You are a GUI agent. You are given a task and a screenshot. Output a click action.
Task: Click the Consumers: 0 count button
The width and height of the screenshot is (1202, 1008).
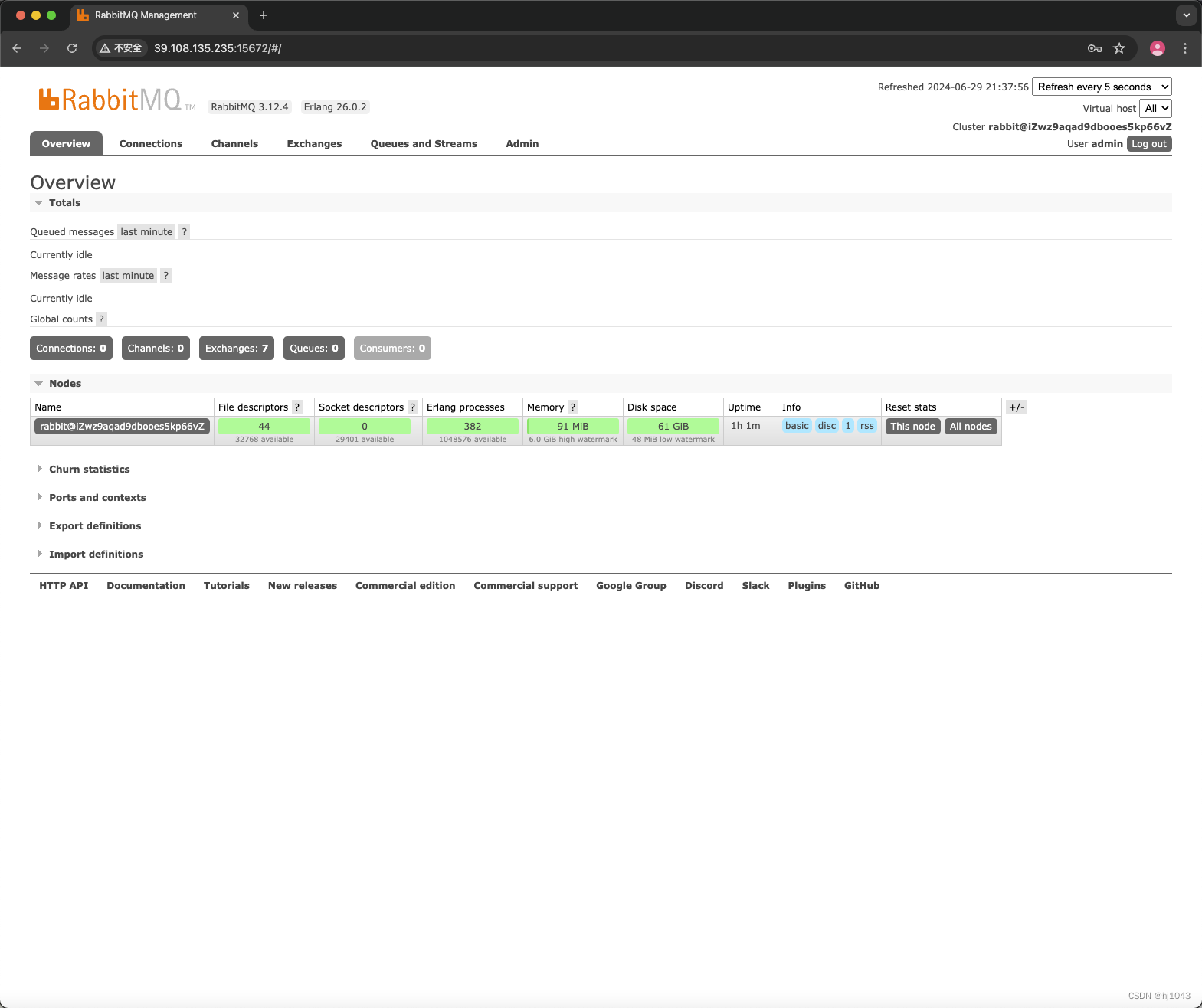pyautogui.click(x=392, y=349)
